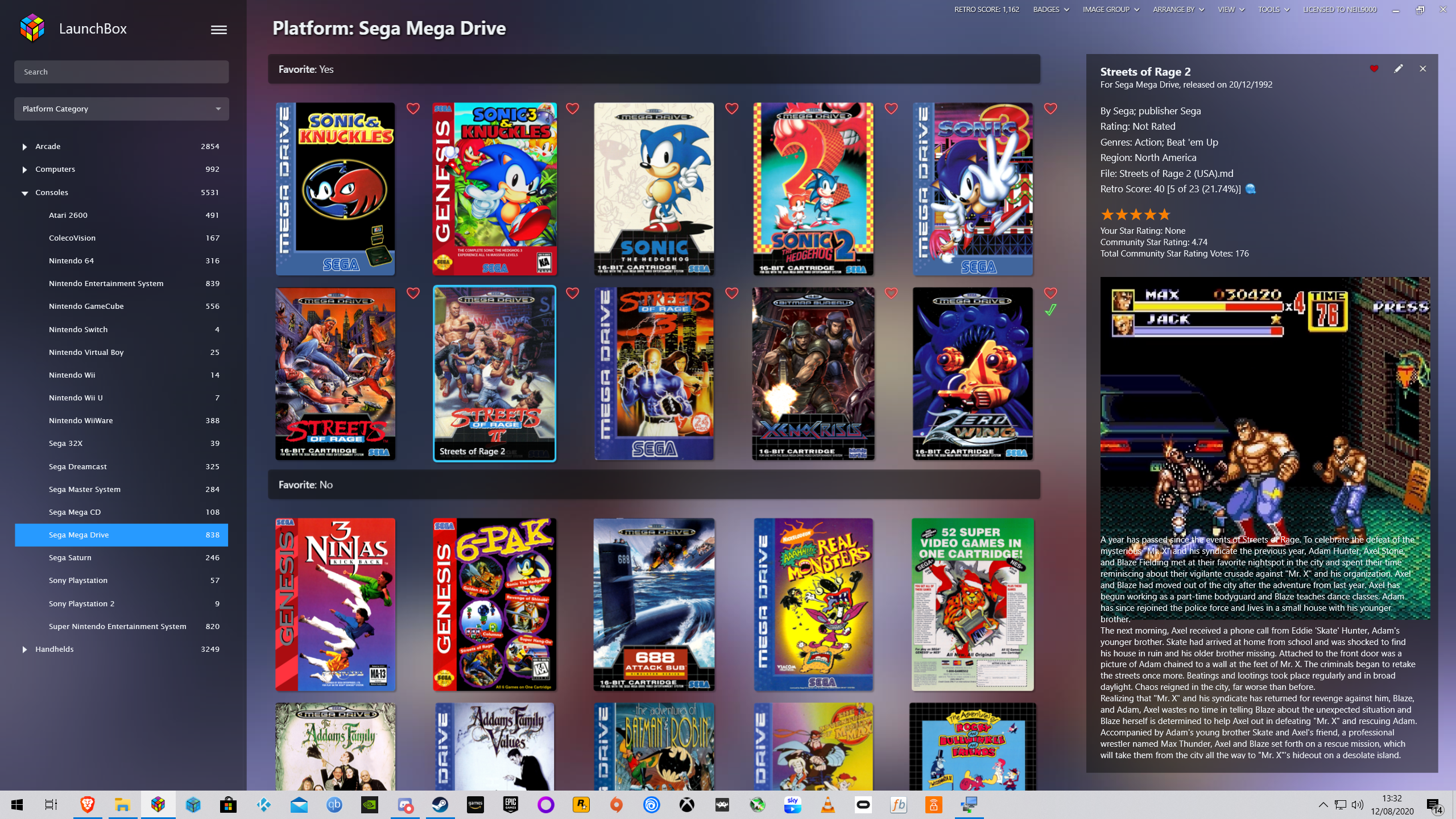
Task: Click Licensed to Neil9000 text
Action: [1339, 10]
